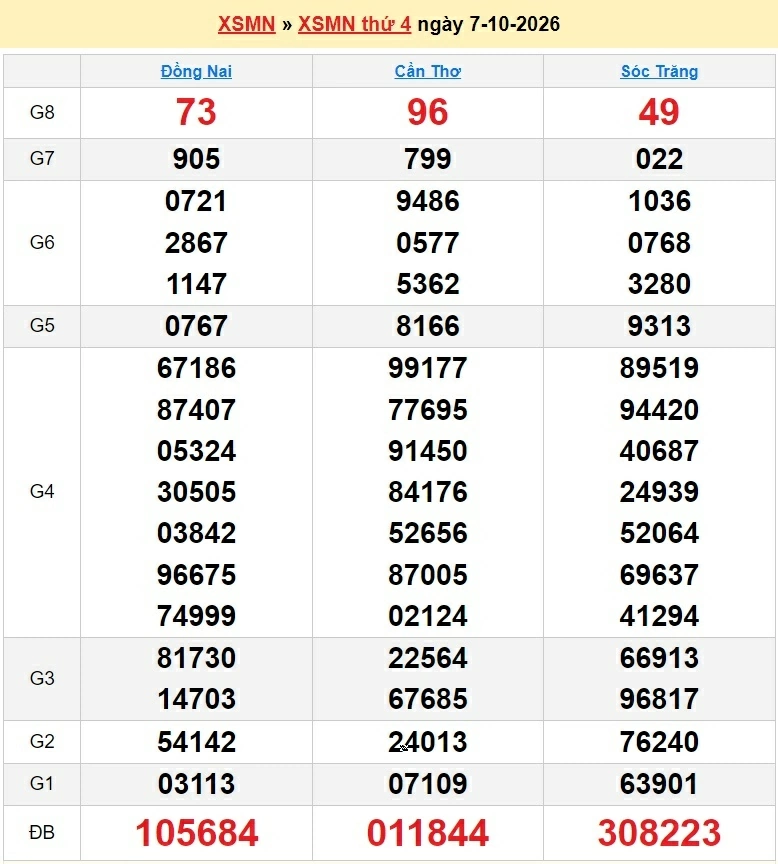Open the XSMN link in header
This screenshot has height=864, width=778.
pyautogui.click(x=246, y=24)
